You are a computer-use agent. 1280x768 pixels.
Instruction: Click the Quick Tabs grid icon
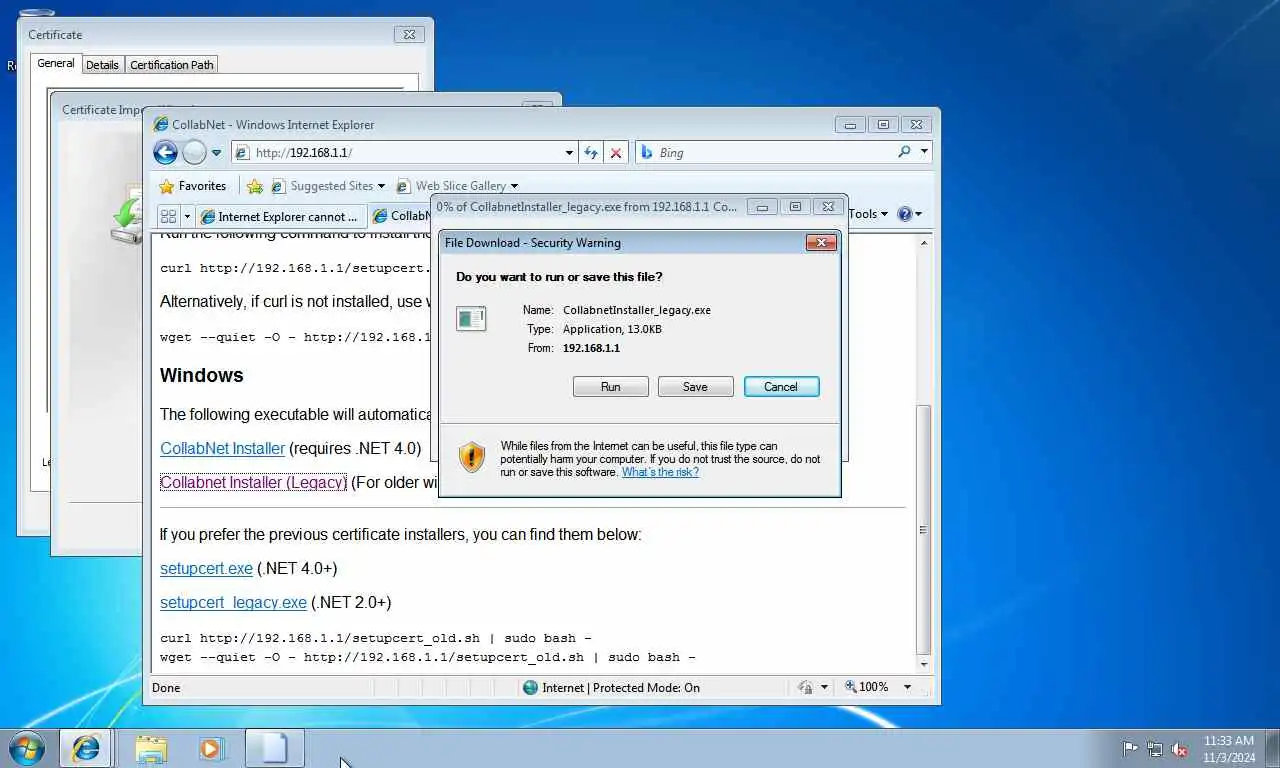coord(168,216)
